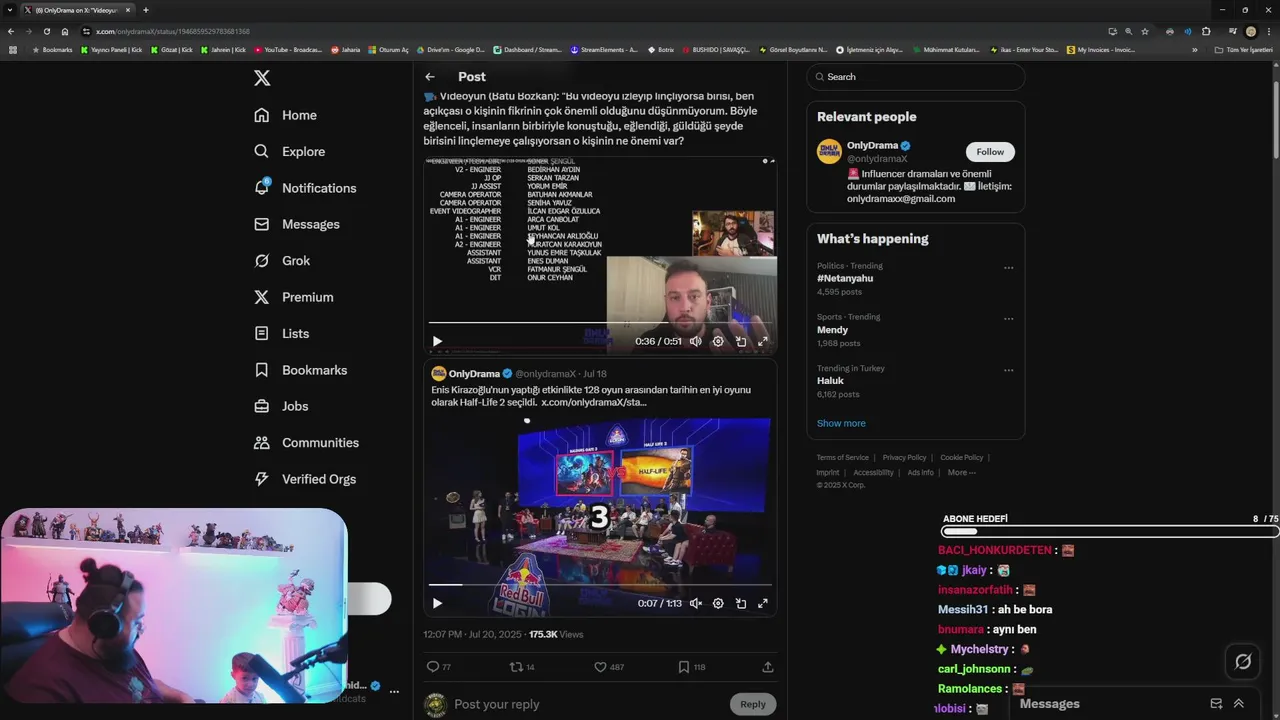Expand the Messages drawer chevron
The width and height of the screenshot is (1280, 720).
(1239, 704)
